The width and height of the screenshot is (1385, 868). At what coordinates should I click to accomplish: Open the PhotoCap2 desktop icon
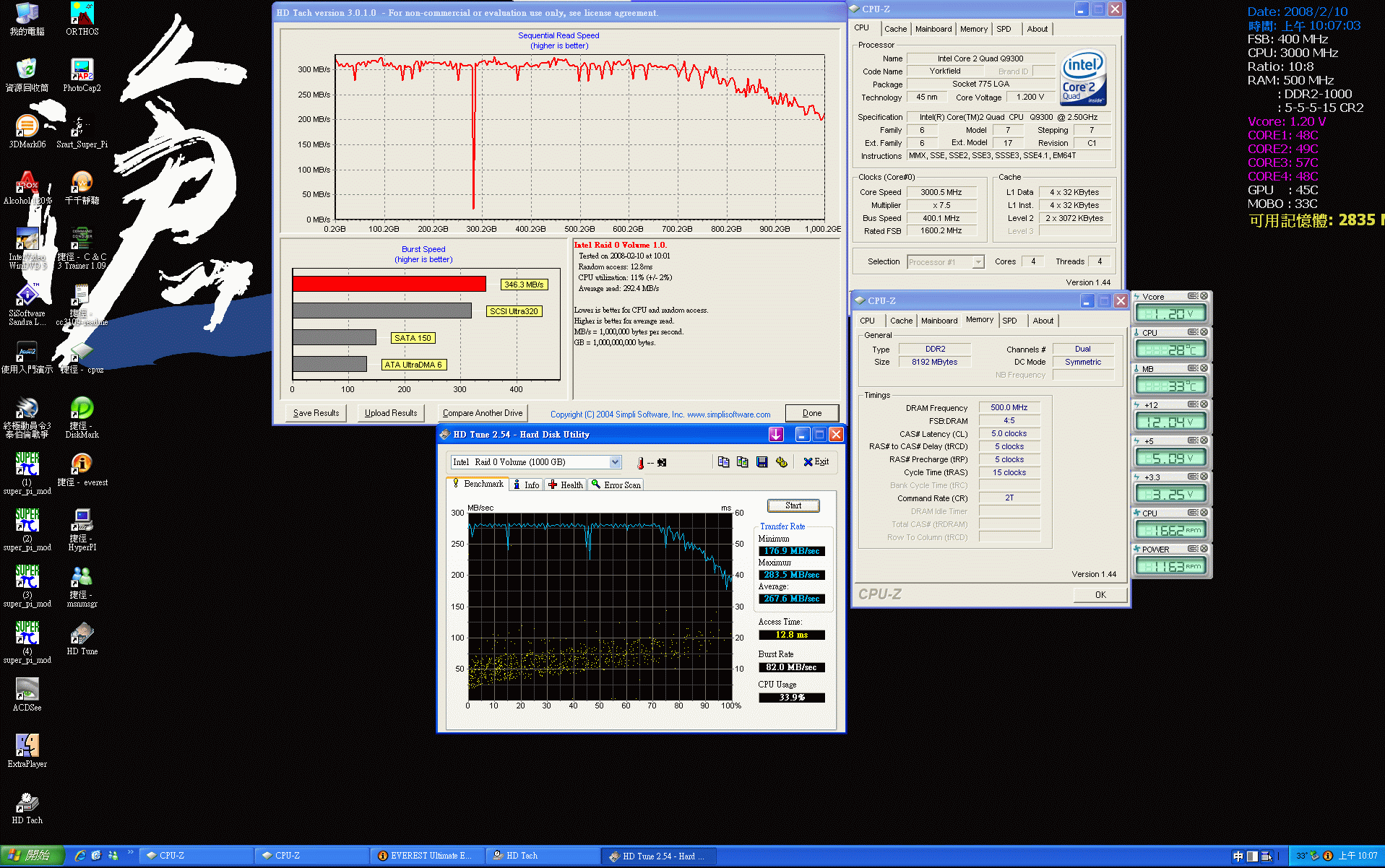[x=82, y=76]
